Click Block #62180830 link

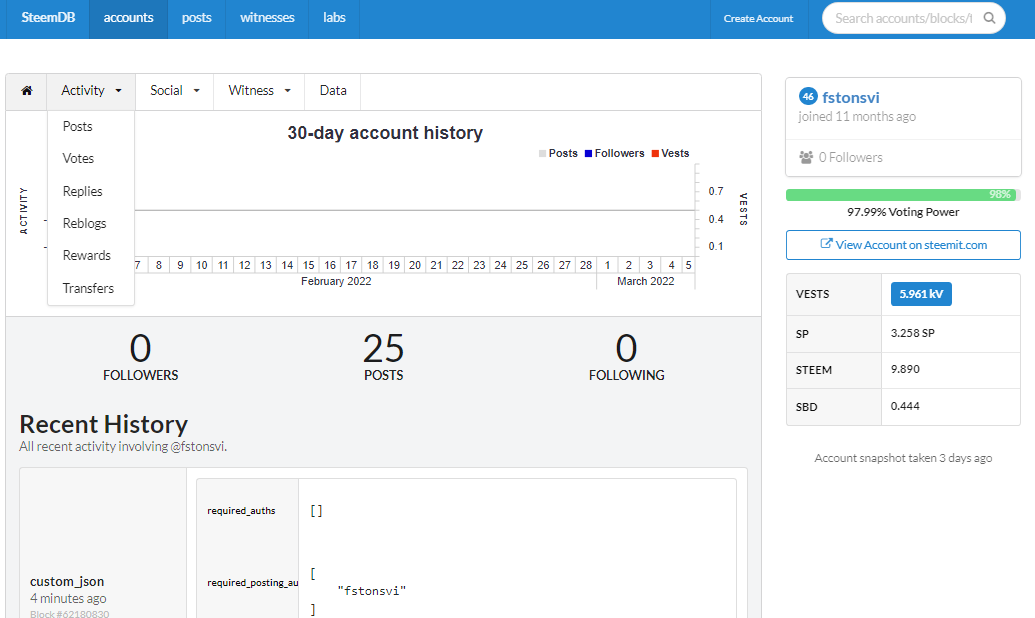69,613
